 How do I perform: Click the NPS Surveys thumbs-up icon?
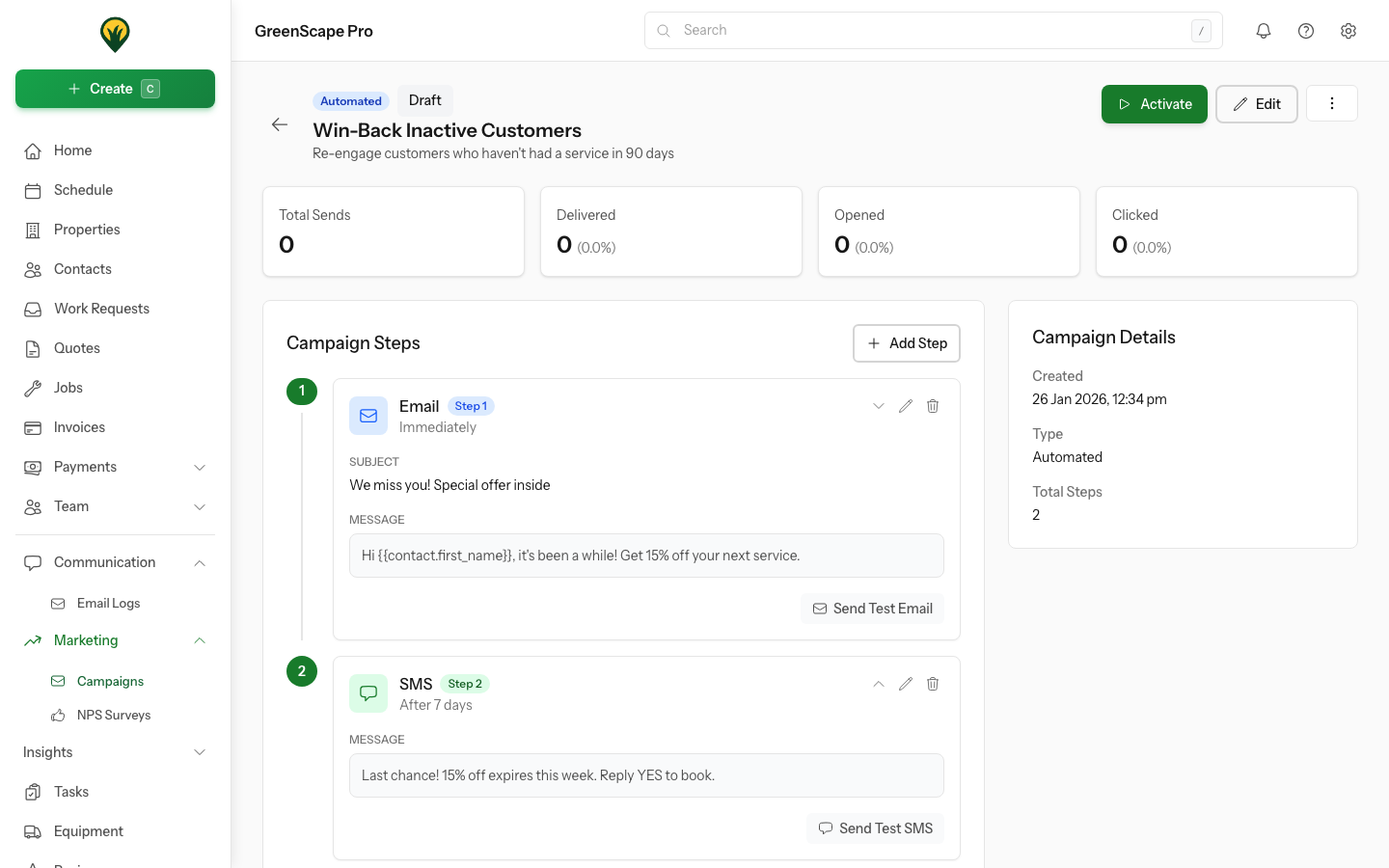[60, 715]
